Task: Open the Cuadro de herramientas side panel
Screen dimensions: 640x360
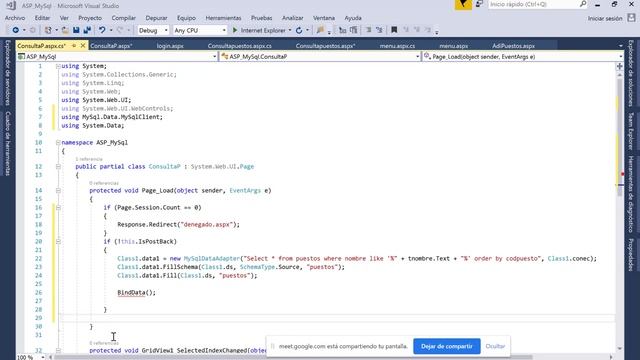Action: pyautogui.click(x=8, y=143)
